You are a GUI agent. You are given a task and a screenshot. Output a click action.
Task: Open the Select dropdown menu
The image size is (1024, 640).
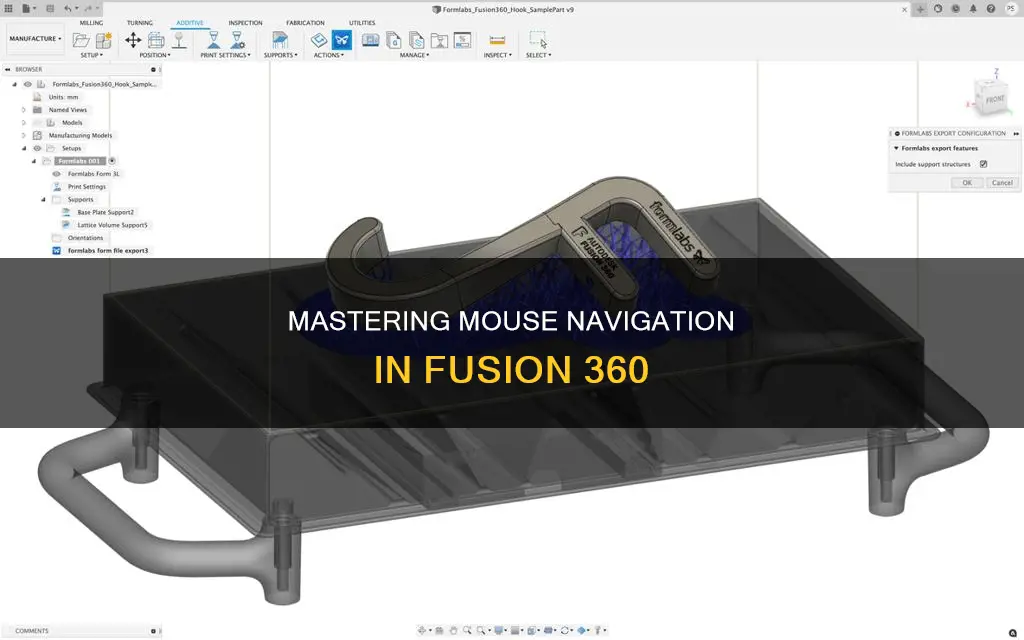tap(539, 56)
